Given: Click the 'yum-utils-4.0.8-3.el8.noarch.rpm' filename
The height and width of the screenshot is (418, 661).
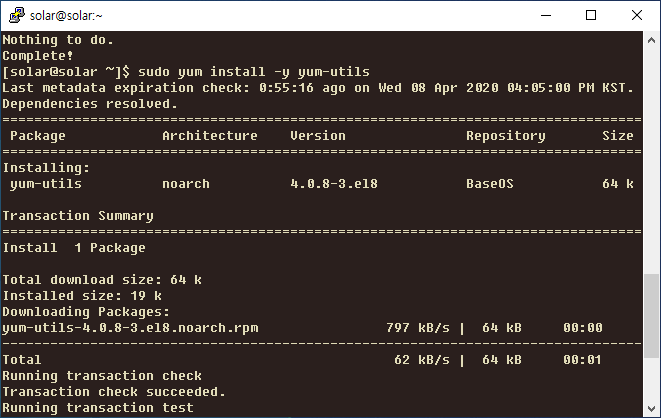Looking at the screenshot, I should [x=130, y=328].
